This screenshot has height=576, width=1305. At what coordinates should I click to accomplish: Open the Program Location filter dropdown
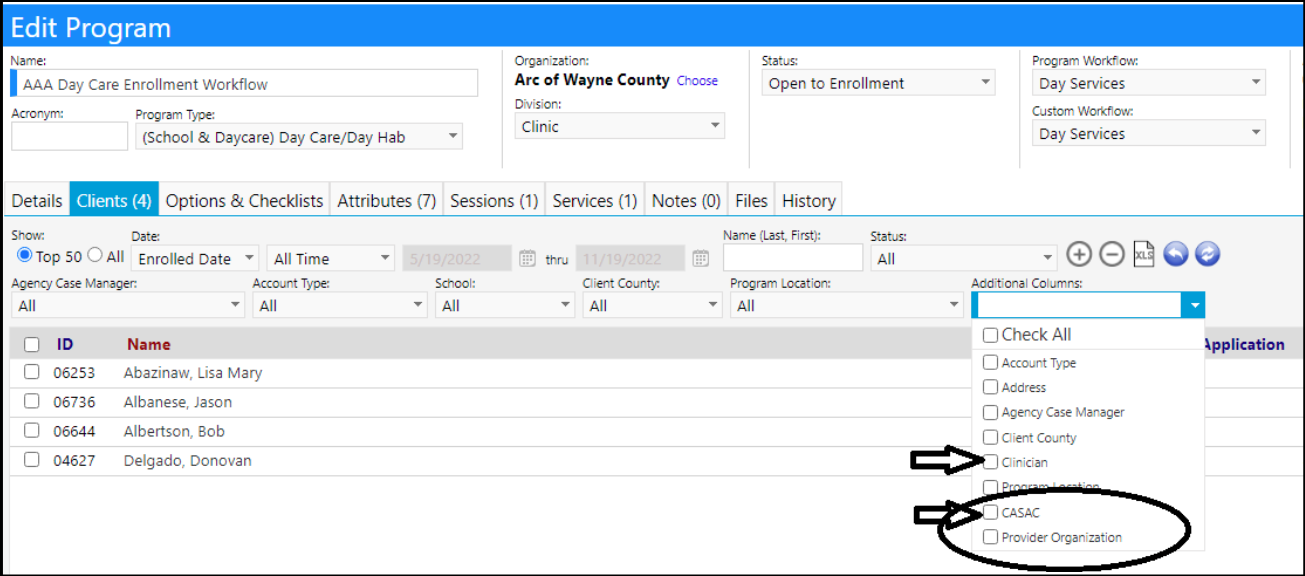(x=847, y=305)
